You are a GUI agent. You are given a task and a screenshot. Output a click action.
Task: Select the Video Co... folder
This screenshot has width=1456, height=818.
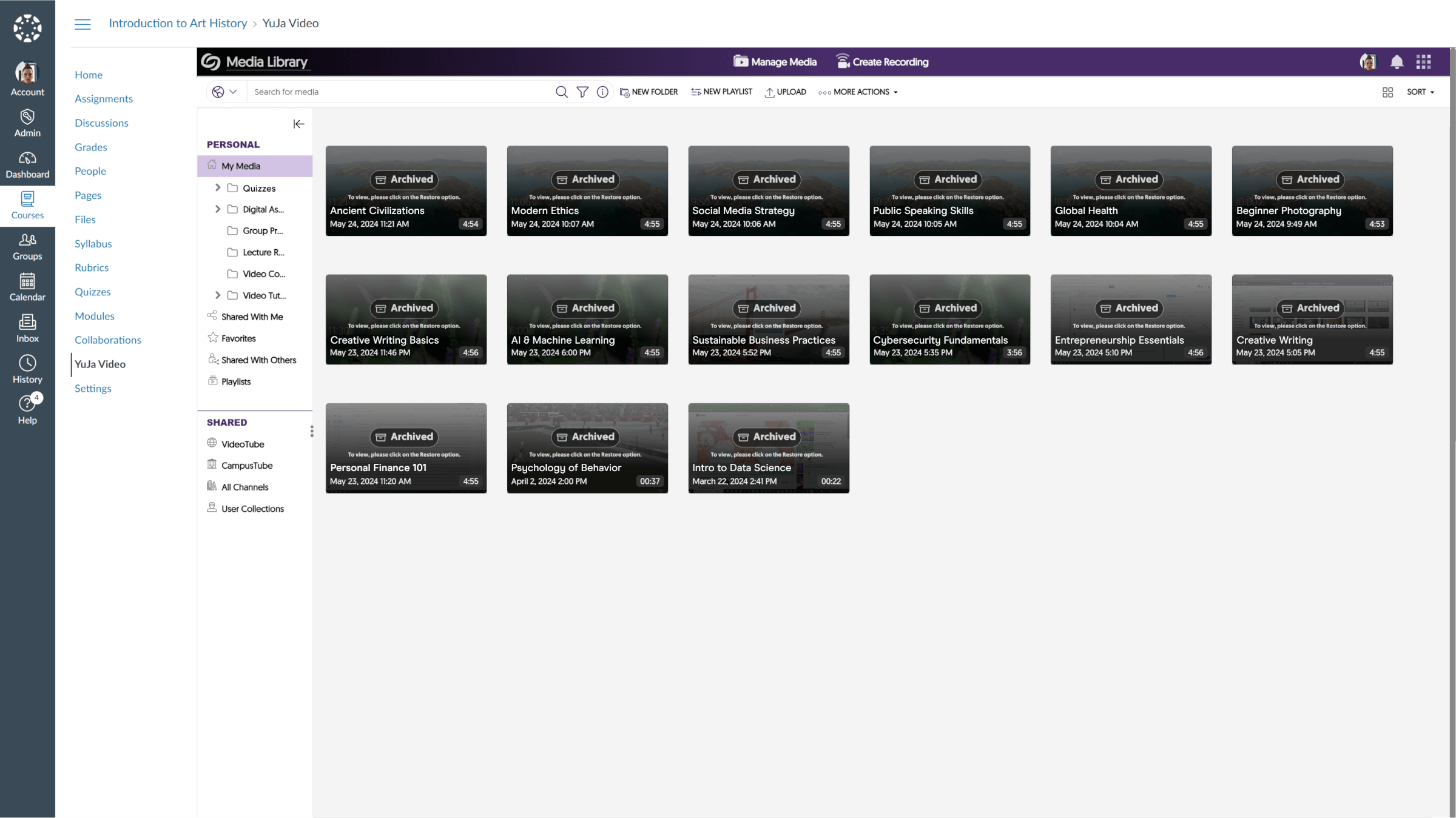pyautogui.click(x=257, y=274)
